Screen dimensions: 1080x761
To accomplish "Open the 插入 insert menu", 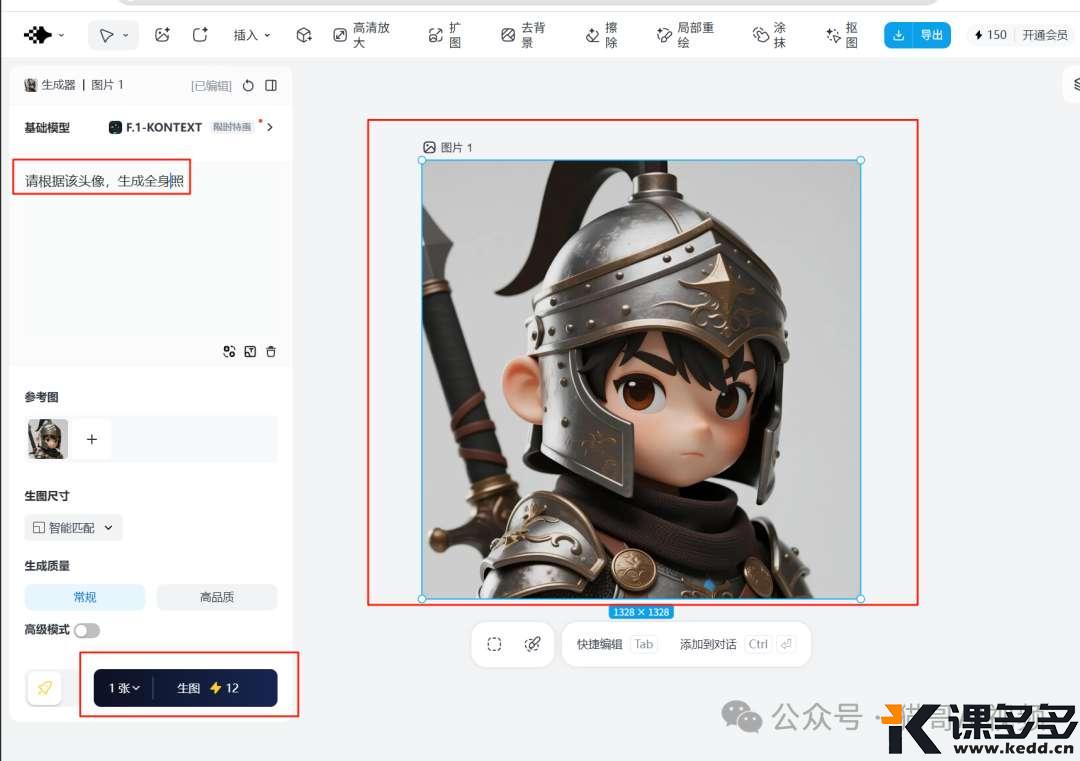I will pyautogui.click(x=251, y=35).
